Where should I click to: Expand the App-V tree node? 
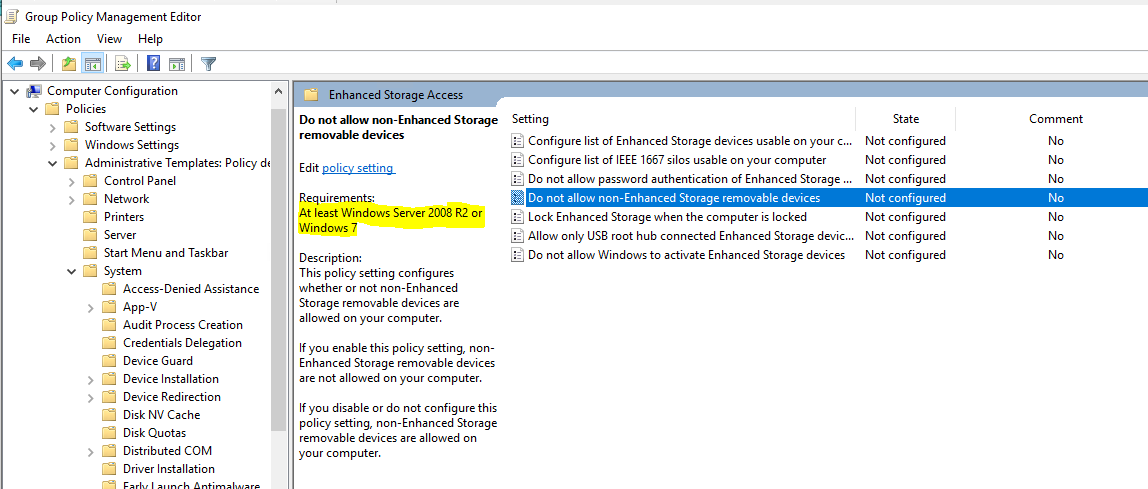91,307
